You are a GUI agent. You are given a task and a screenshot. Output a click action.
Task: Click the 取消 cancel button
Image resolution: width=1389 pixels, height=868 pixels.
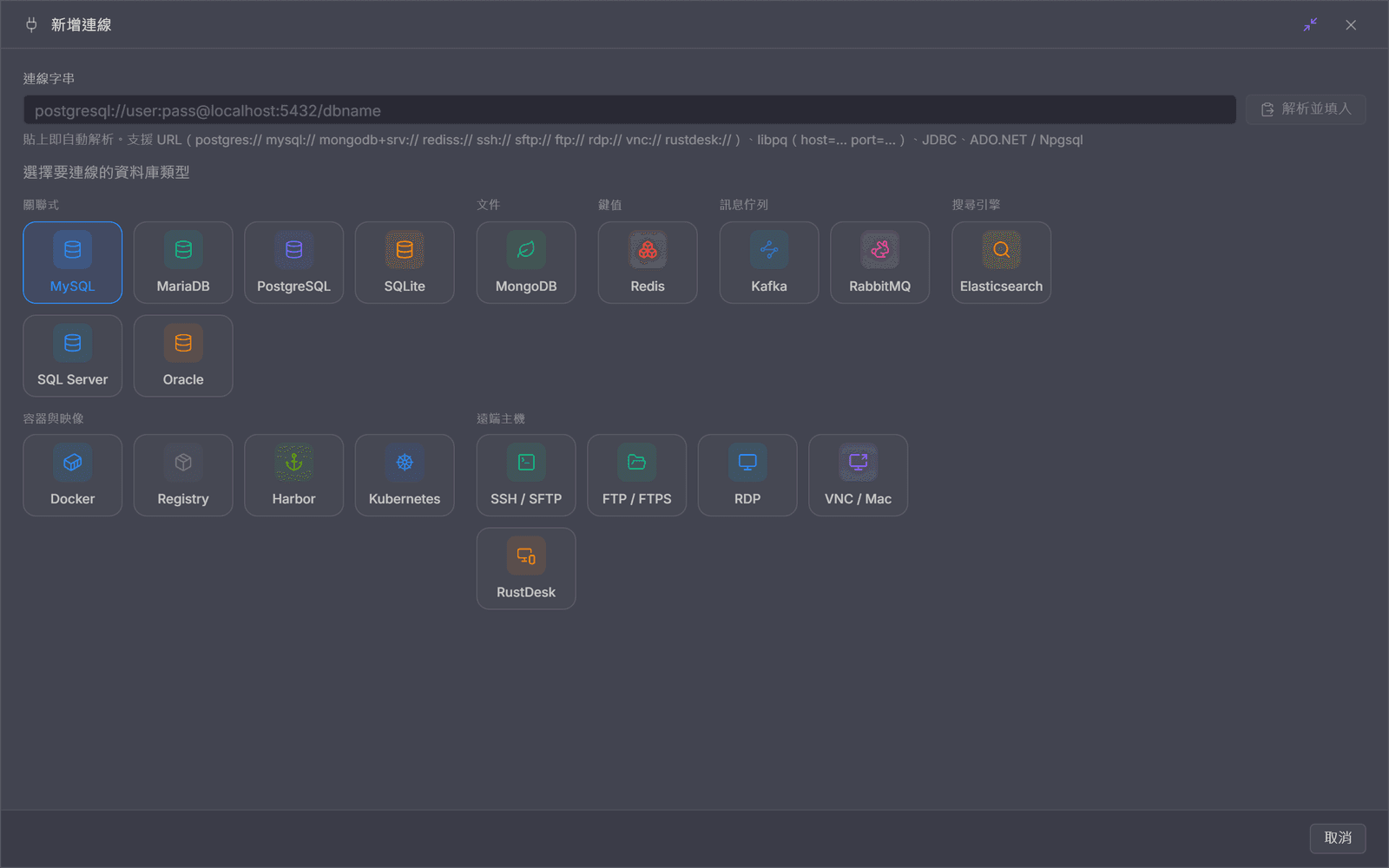[1338, 838]
